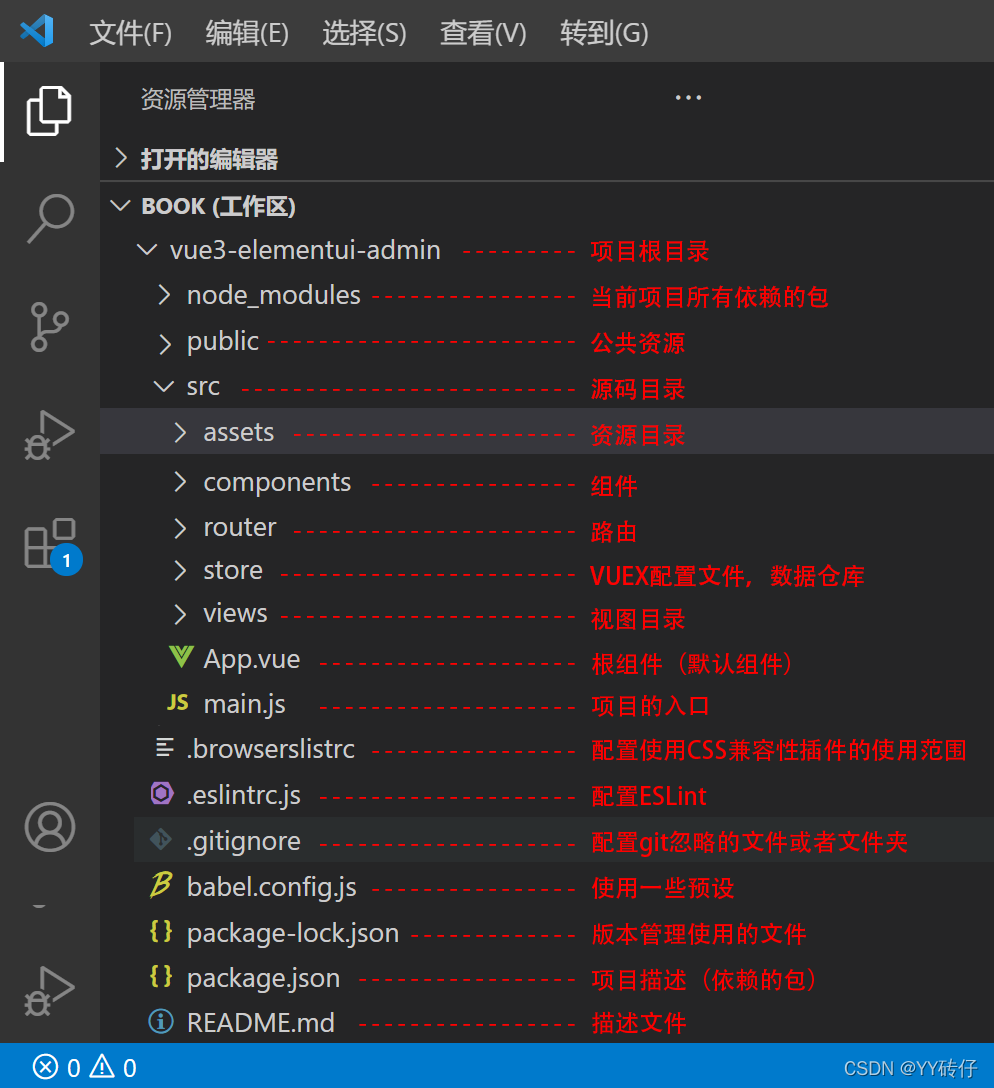Open the explorer more actions menu (...)
Screen dimensions: 994x1088
point(688,97)
